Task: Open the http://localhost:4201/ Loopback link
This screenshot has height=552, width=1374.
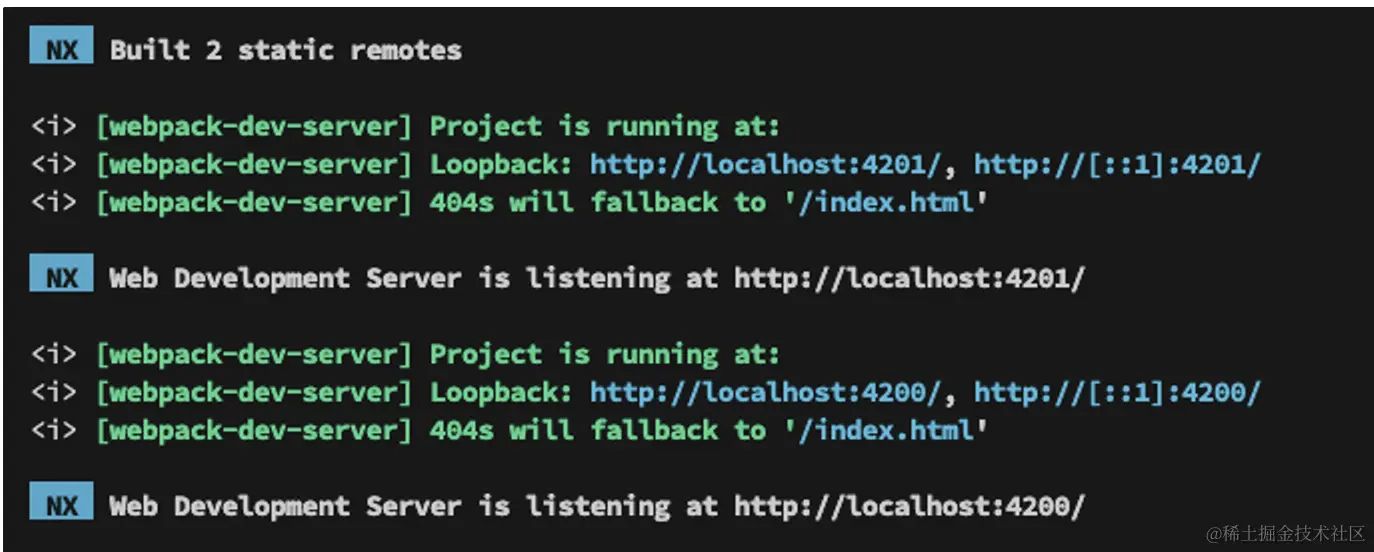Action: coord(766,164)
